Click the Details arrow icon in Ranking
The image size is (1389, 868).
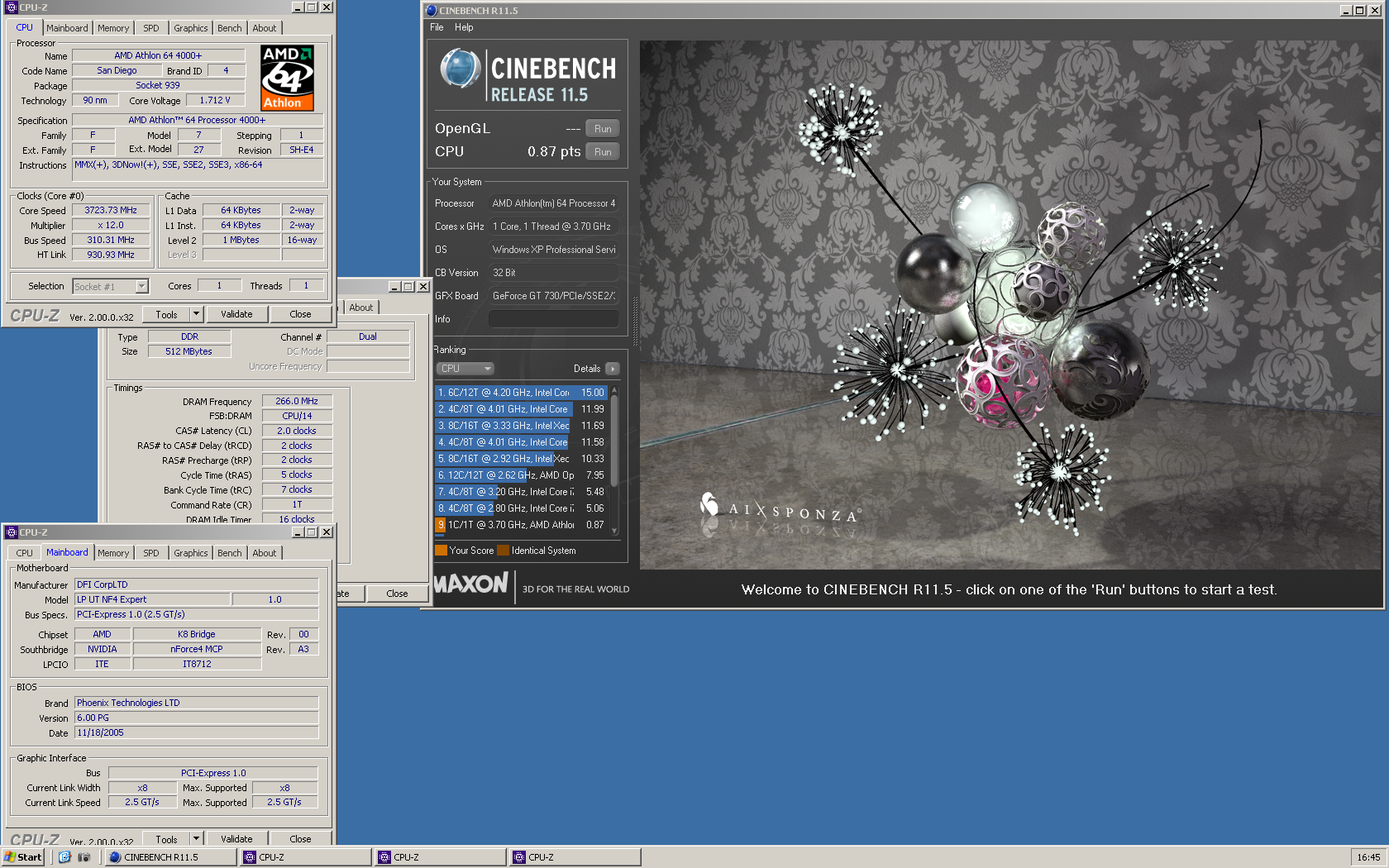click(x=613, y=369)
